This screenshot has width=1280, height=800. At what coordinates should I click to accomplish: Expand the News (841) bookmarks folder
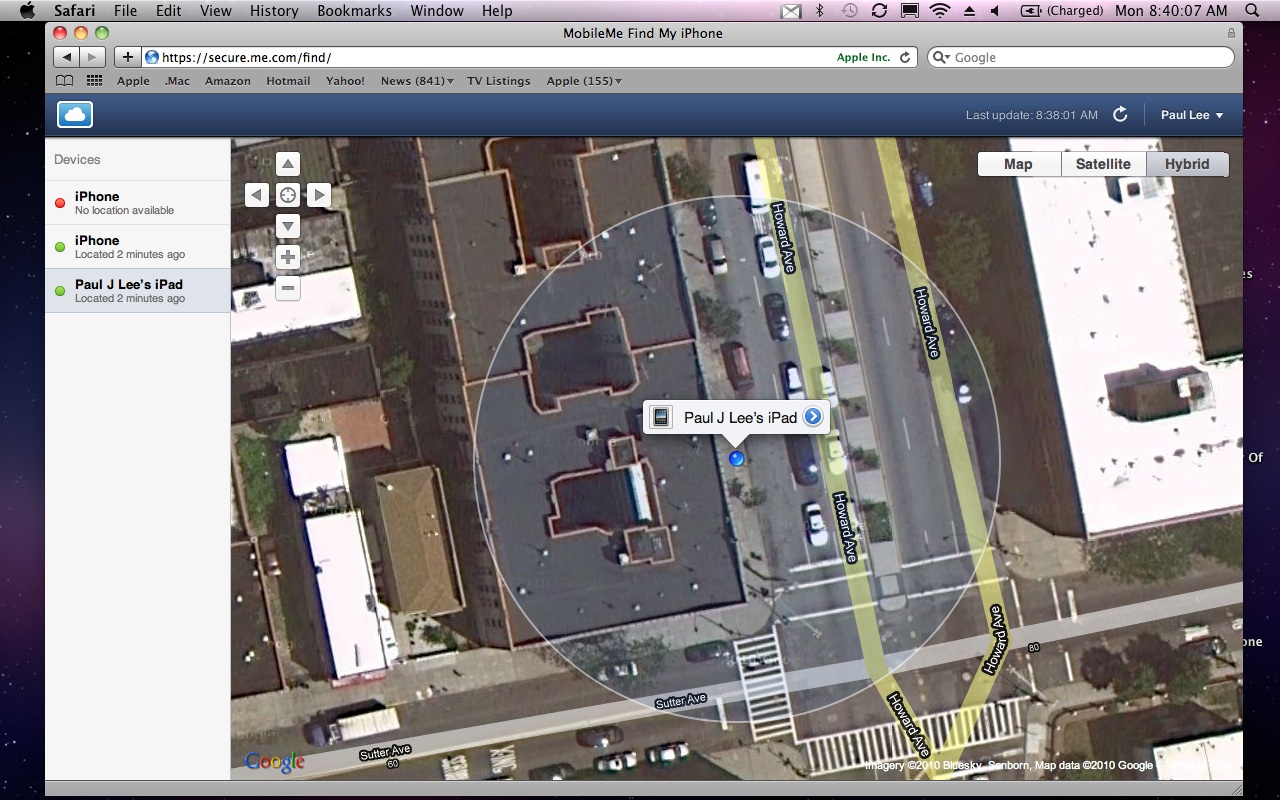click(417, 81)
